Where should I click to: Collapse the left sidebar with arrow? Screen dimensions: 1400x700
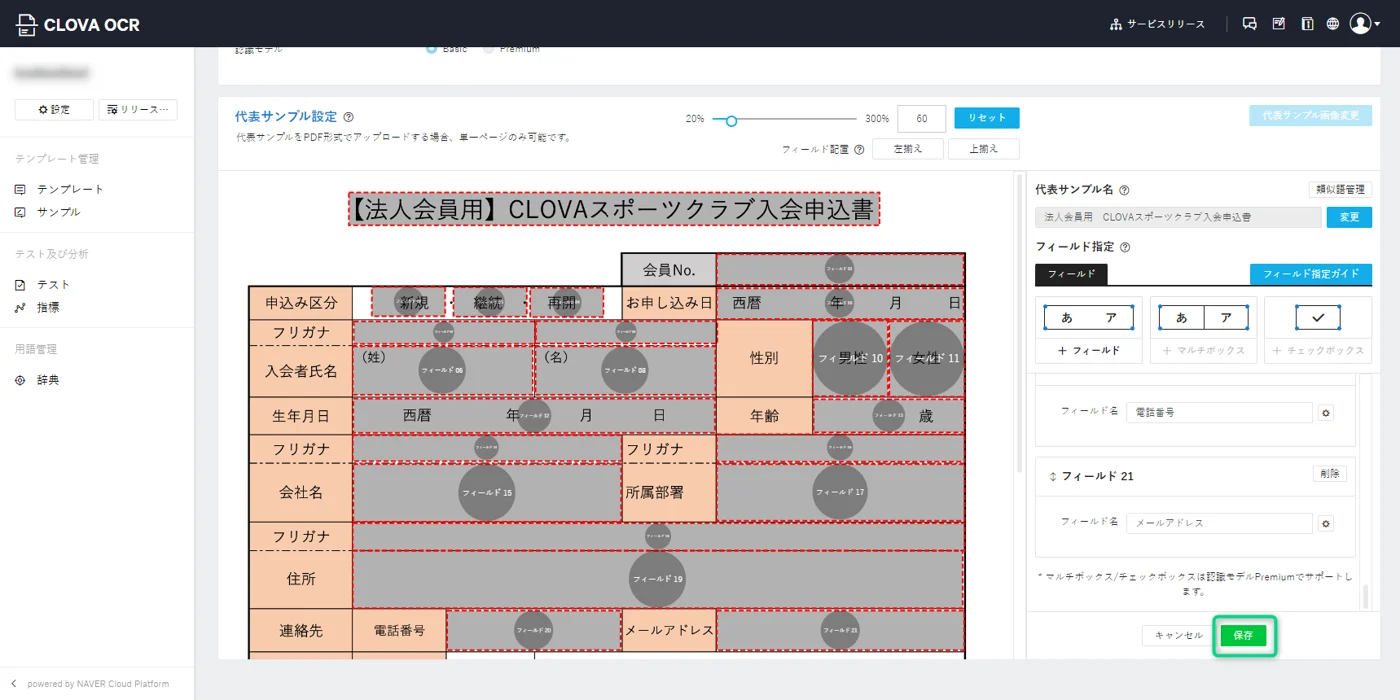(14, 684)
